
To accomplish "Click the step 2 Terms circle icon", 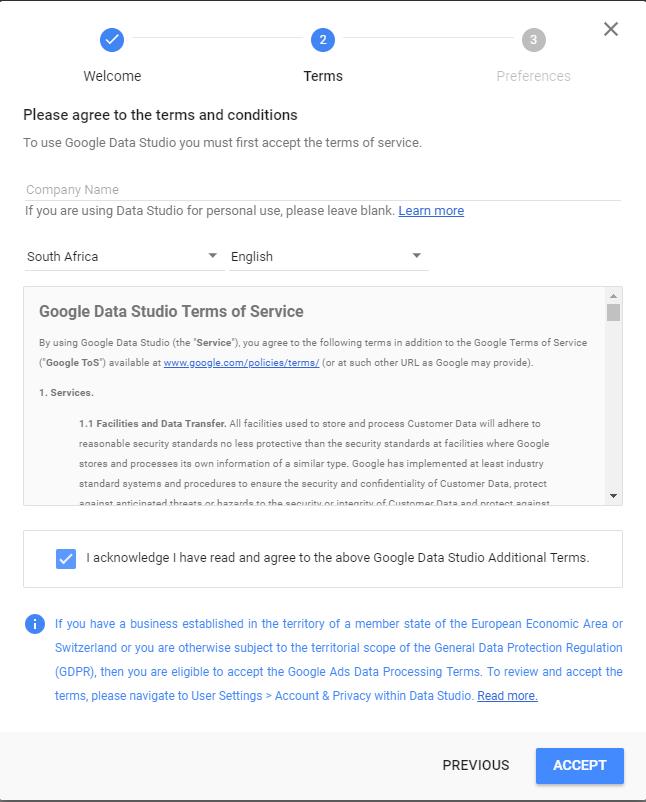I will pos(322,40).
